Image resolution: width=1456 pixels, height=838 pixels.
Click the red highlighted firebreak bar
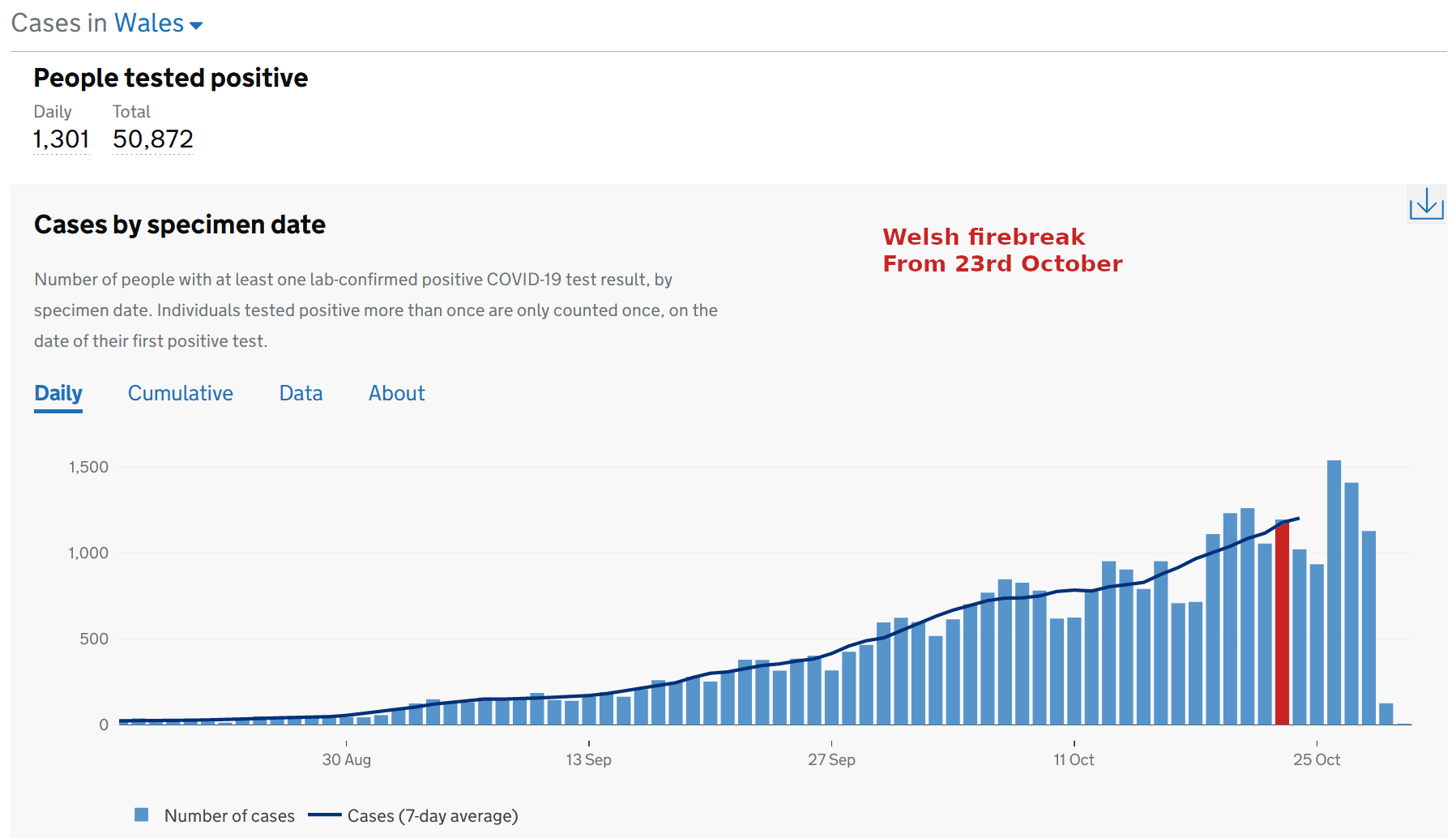pos(1282,622)
